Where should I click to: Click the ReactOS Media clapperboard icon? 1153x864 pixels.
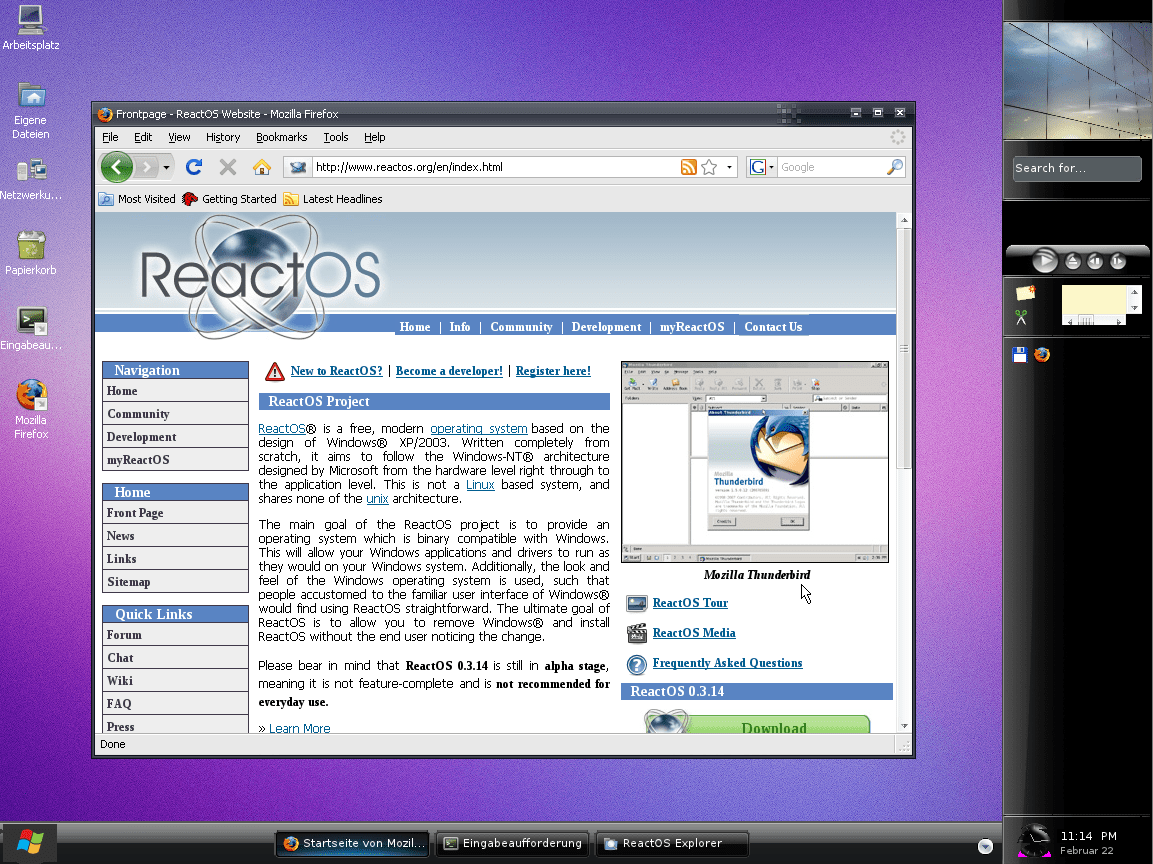637,633
